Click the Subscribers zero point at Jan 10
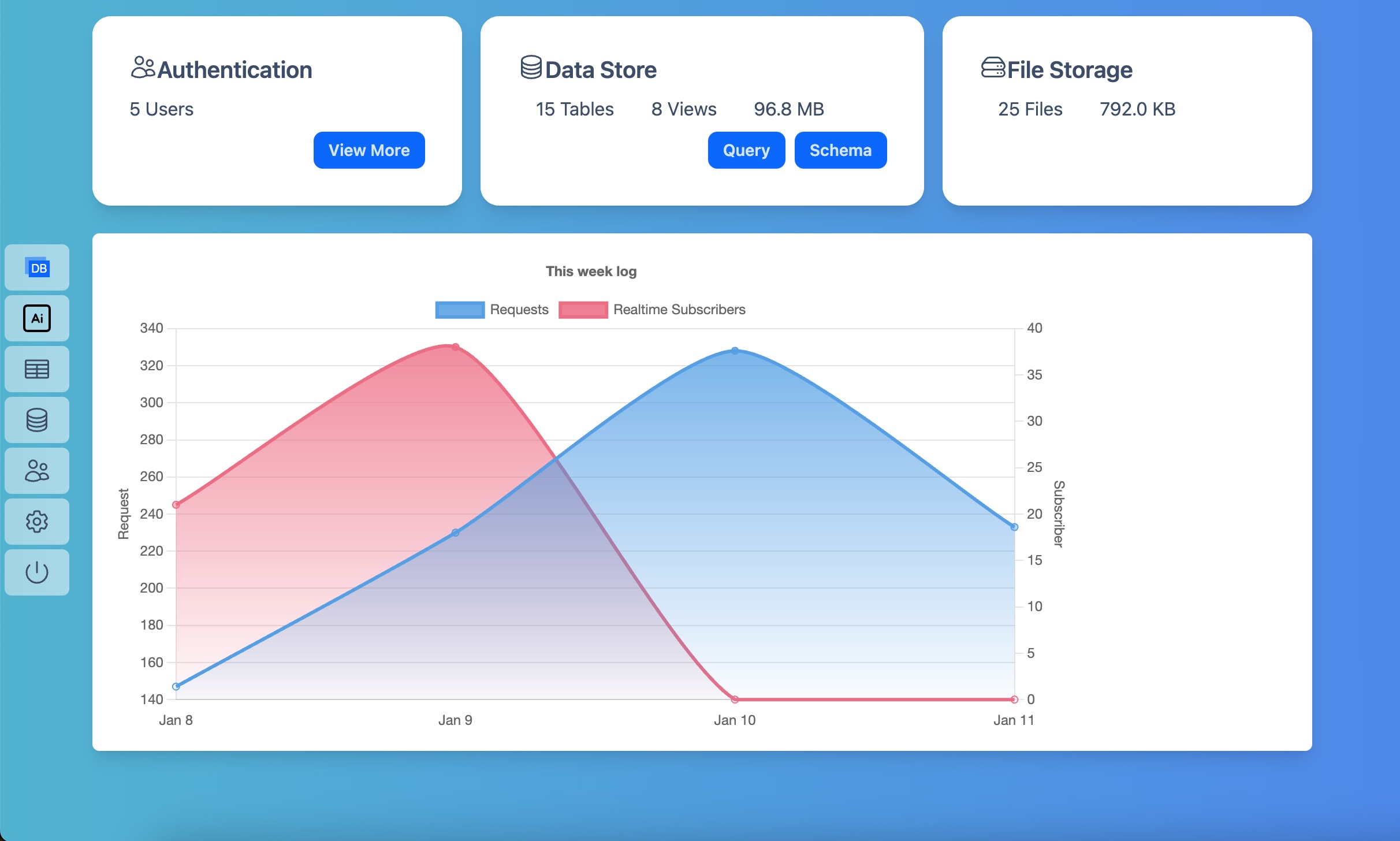Screen dimensions: 1400x841 pyautogui.click(x=735, y=699)
